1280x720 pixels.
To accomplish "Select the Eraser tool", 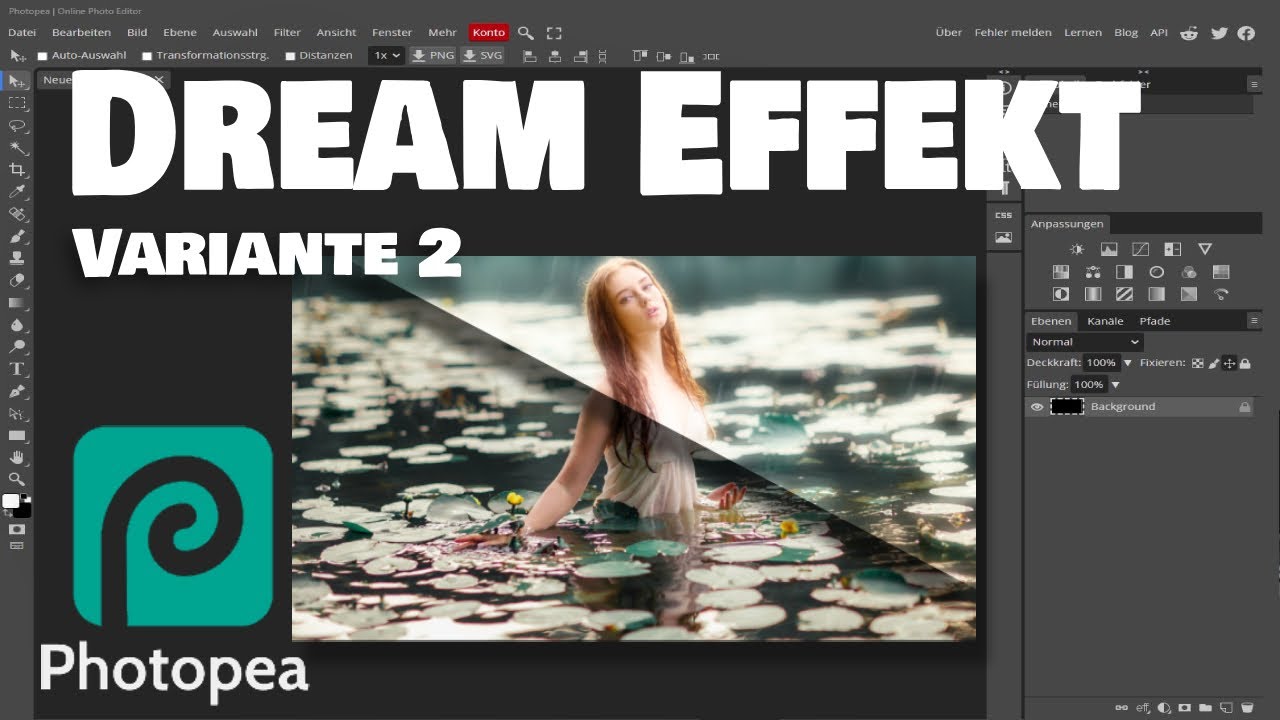I will (x=17, y=281).
